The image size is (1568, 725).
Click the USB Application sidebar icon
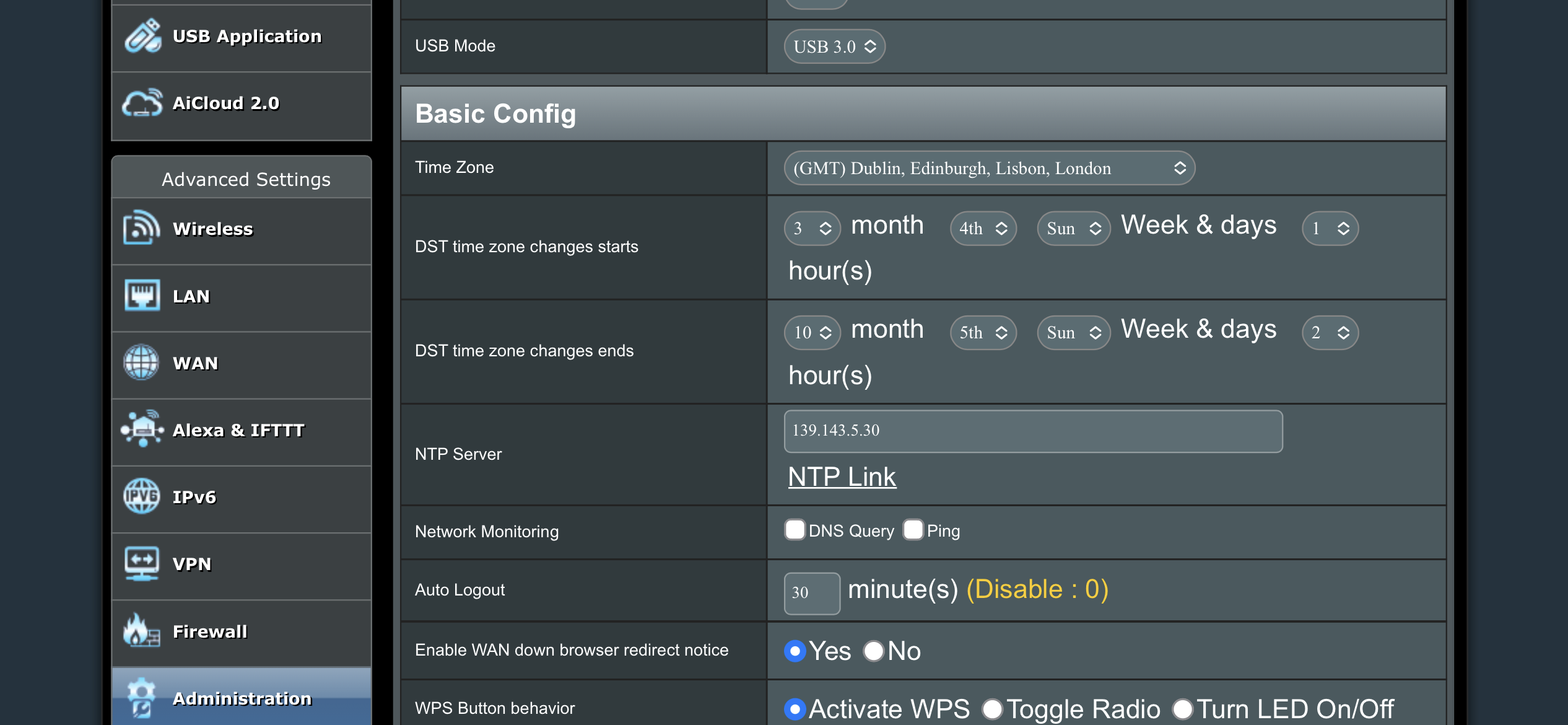(142, 37)
